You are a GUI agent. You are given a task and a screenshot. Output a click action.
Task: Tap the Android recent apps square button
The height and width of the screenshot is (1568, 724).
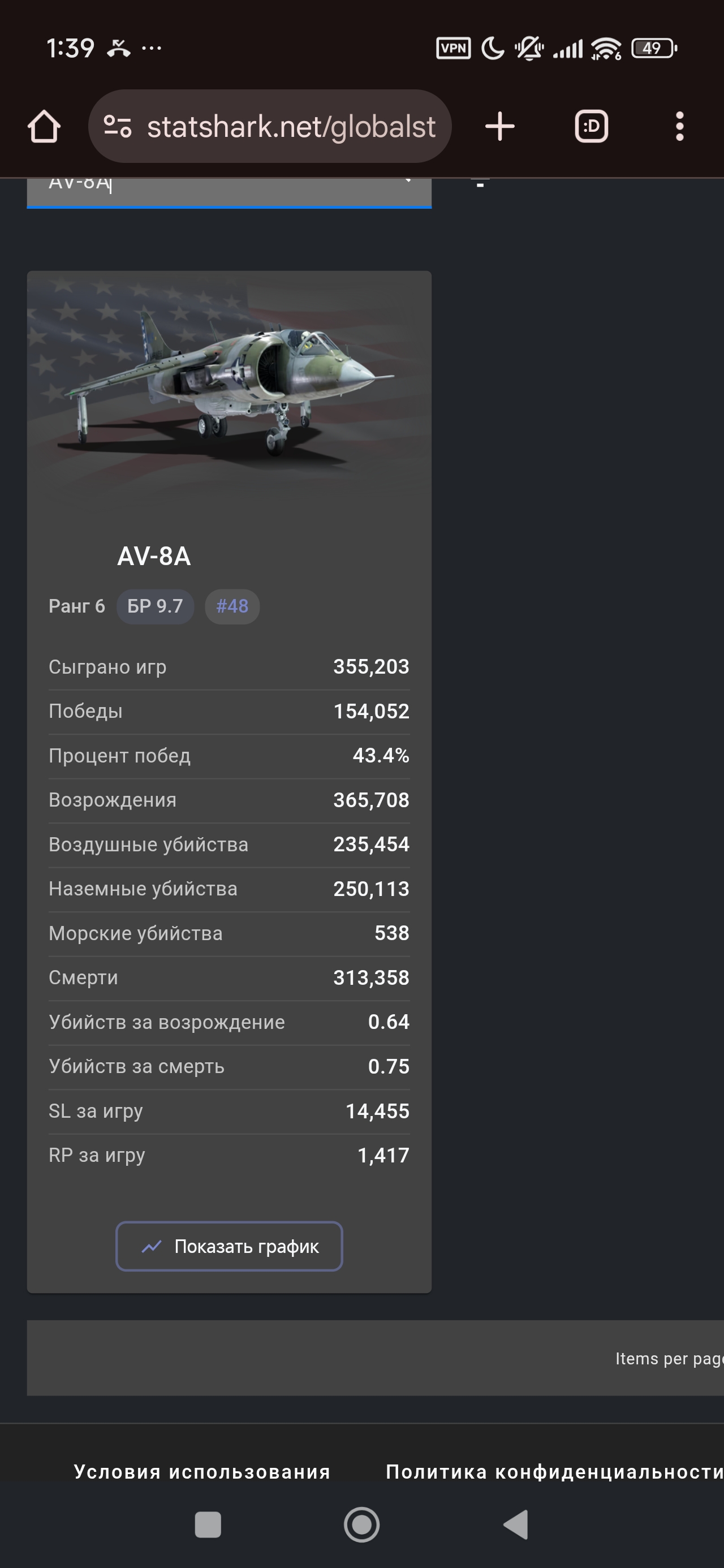208,1524
